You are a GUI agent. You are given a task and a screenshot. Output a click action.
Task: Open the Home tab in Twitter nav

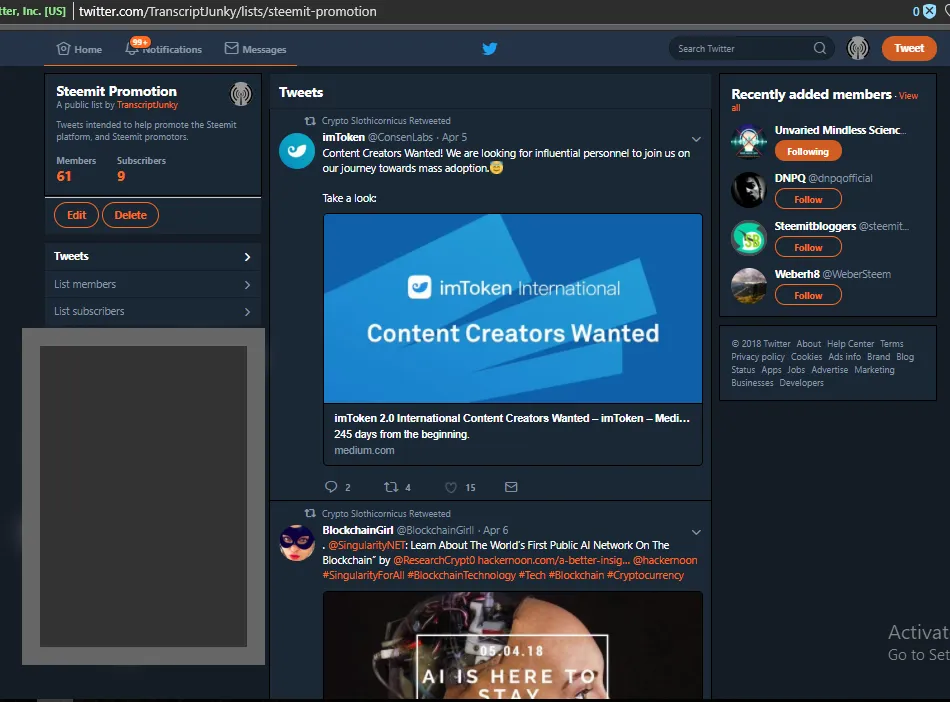coord(79,49)
